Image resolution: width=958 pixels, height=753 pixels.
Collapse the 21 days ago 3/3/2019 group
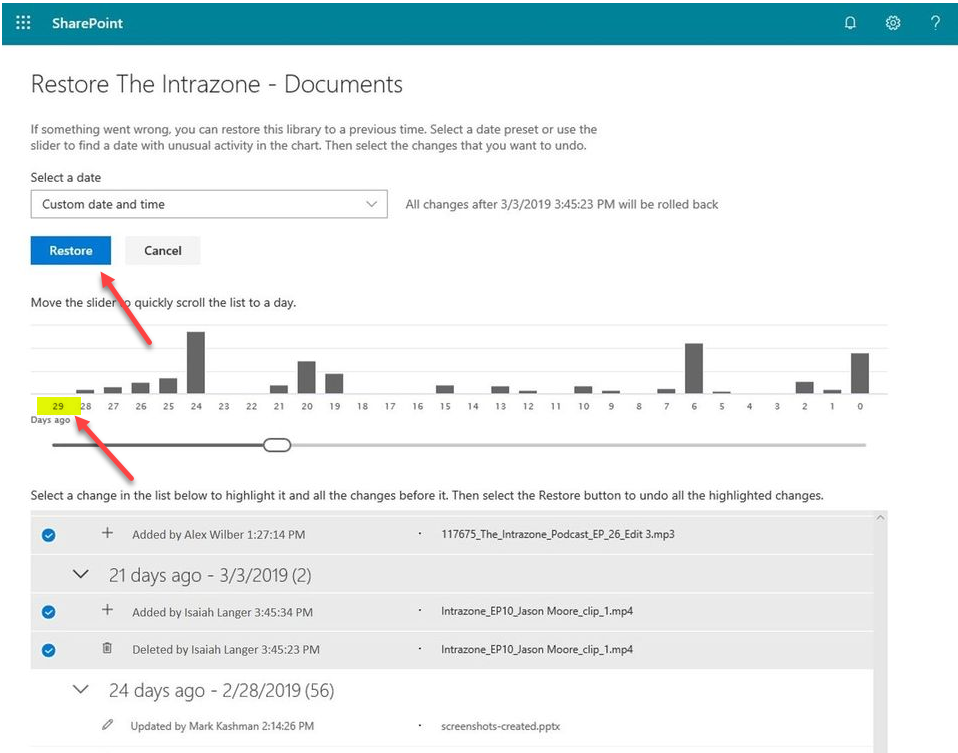[81, 575]
